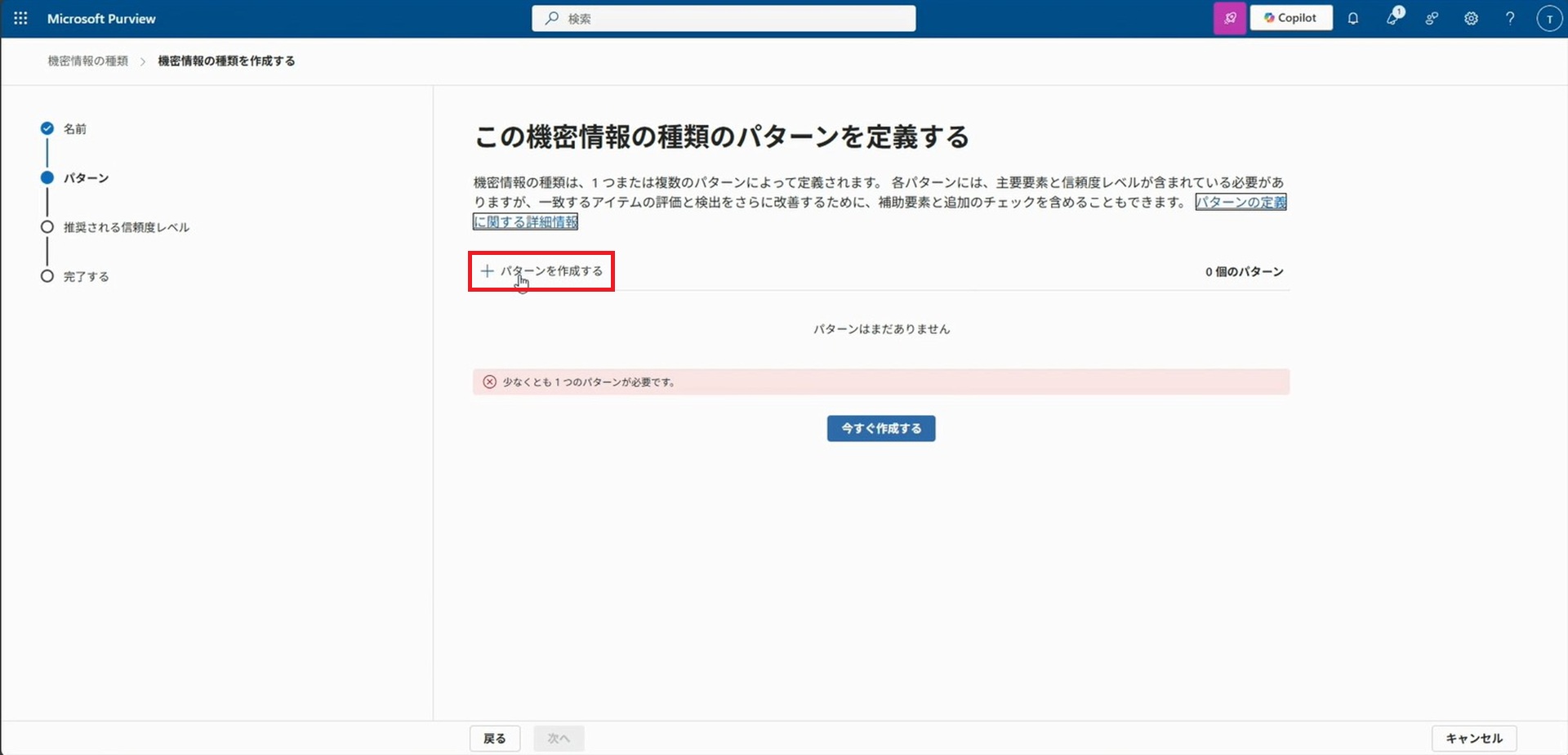Open the notifications bell icon

1353,18
